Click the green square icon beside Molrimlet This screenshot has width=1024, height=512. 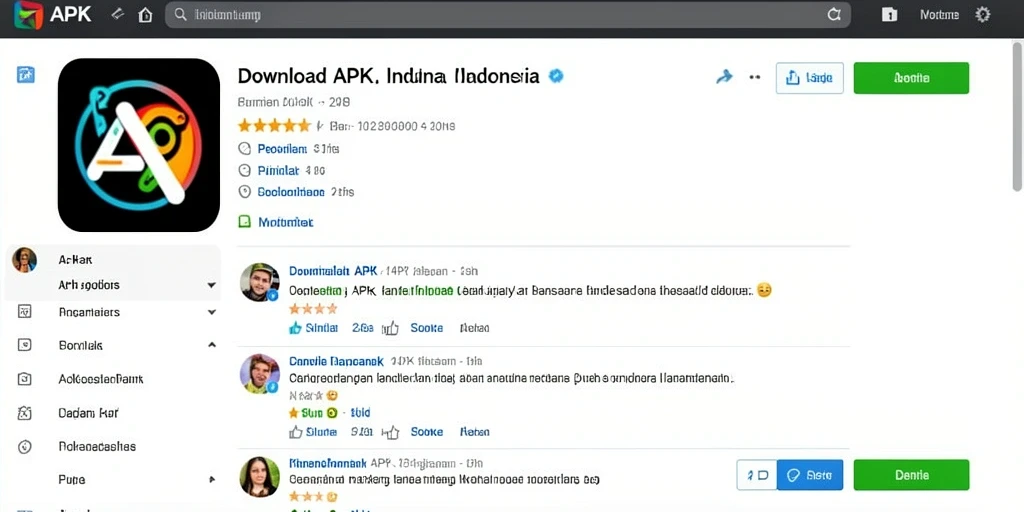click(x=244, y=221)
